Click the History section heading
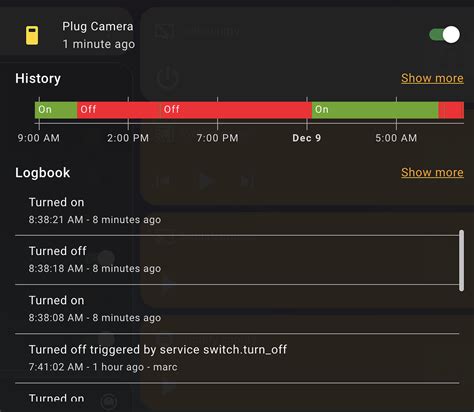Image resolution: width=474 pixels, height=412 pixels. coord(38,78)
